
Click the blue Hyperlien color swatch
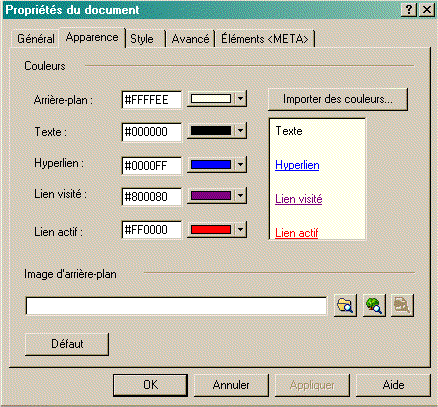click(x=211, y=164)
